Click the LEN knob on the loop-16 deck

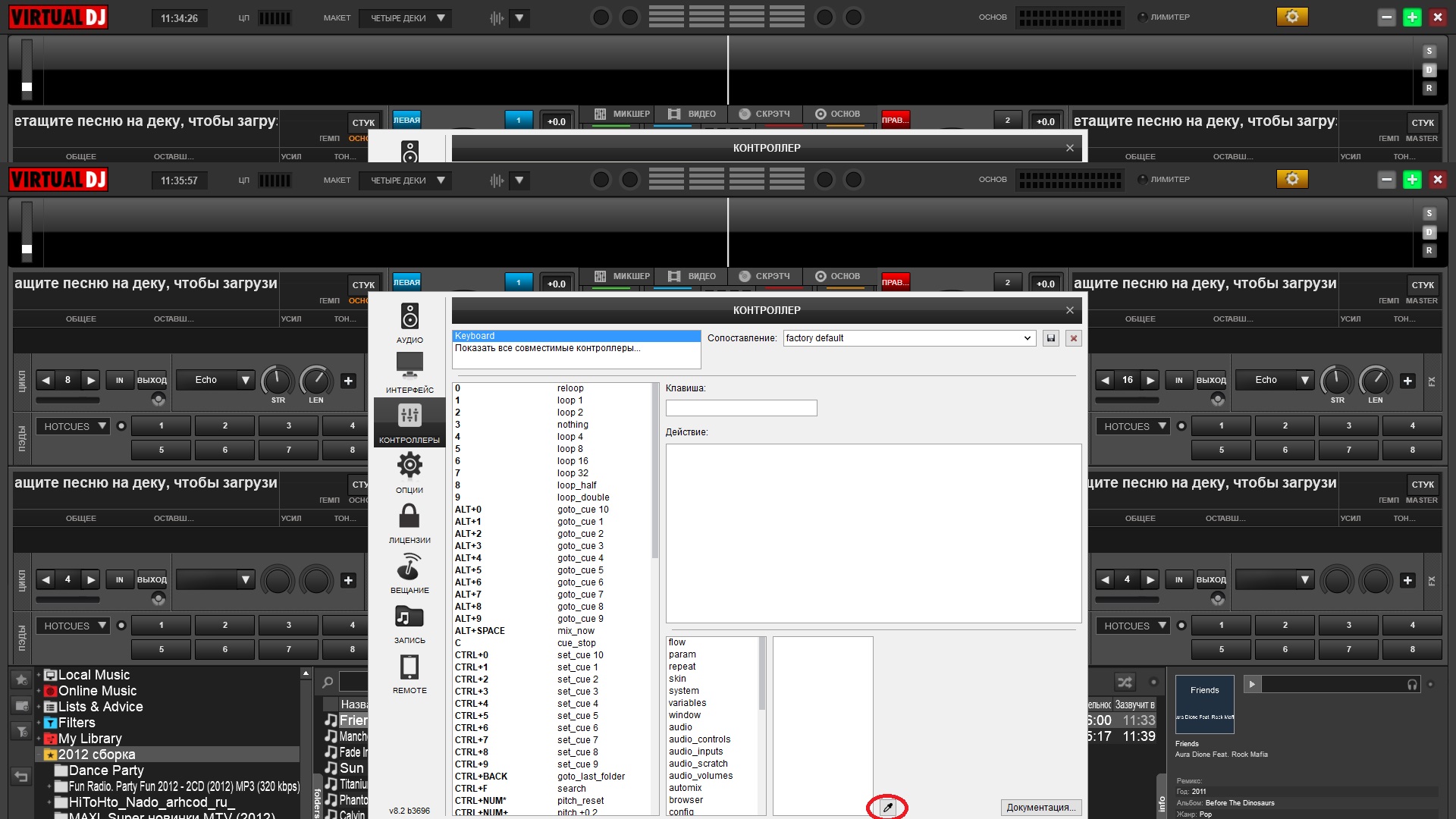1375,380
